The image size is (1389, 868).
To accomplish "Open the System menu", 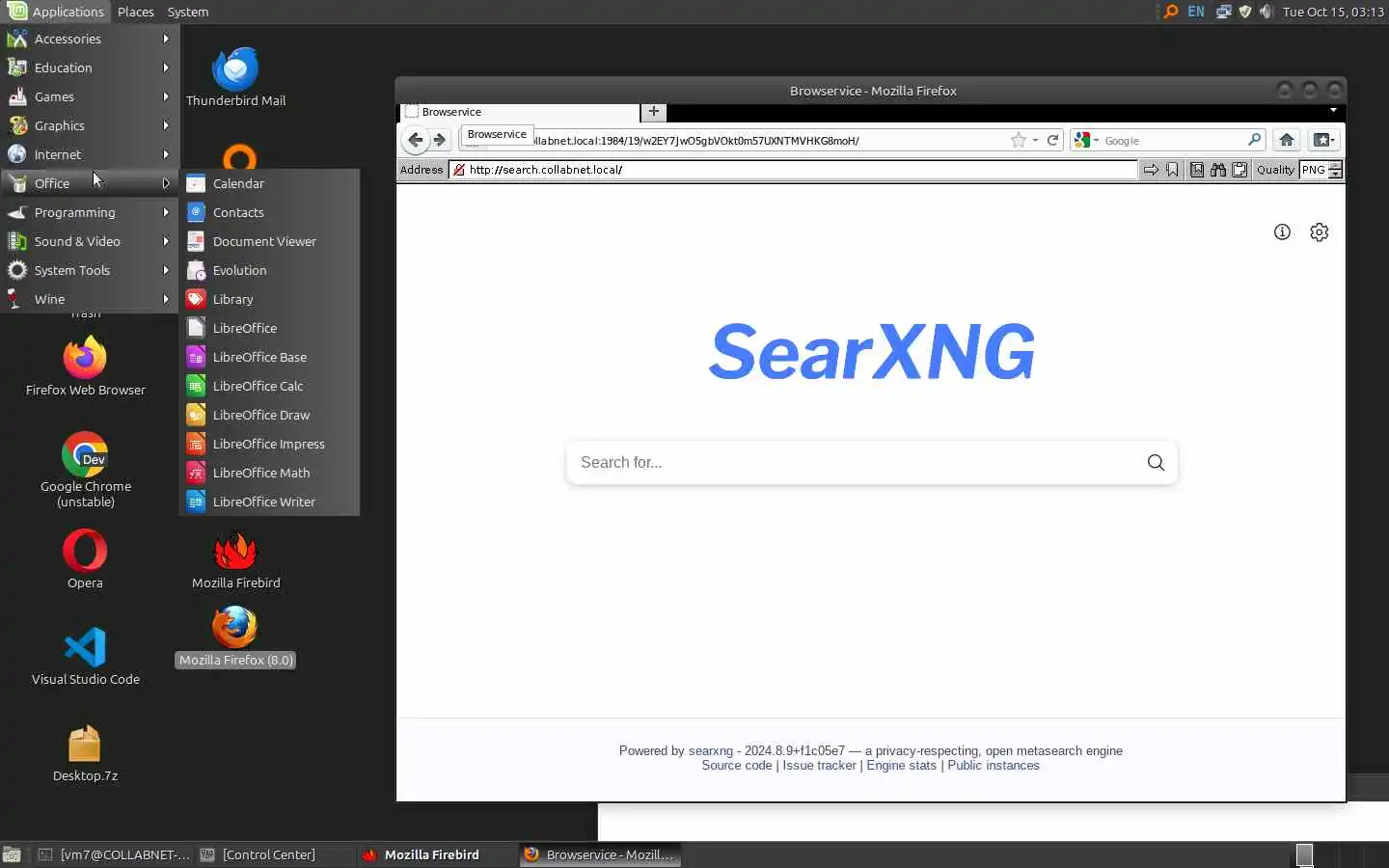I will (x=187, y=12).
